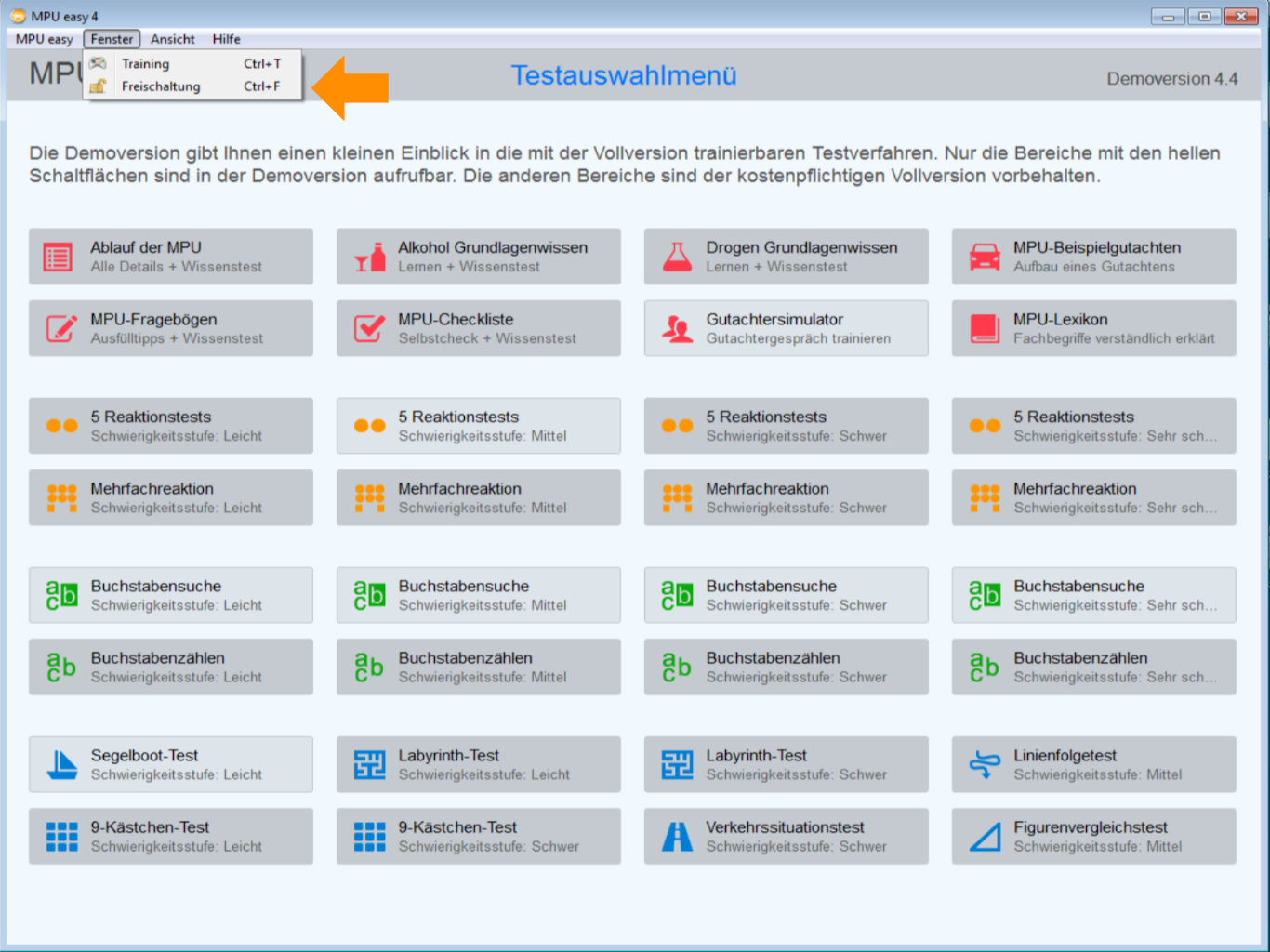Click the sailboat icon of Segelboot-Test

click(x=62, y=765)
